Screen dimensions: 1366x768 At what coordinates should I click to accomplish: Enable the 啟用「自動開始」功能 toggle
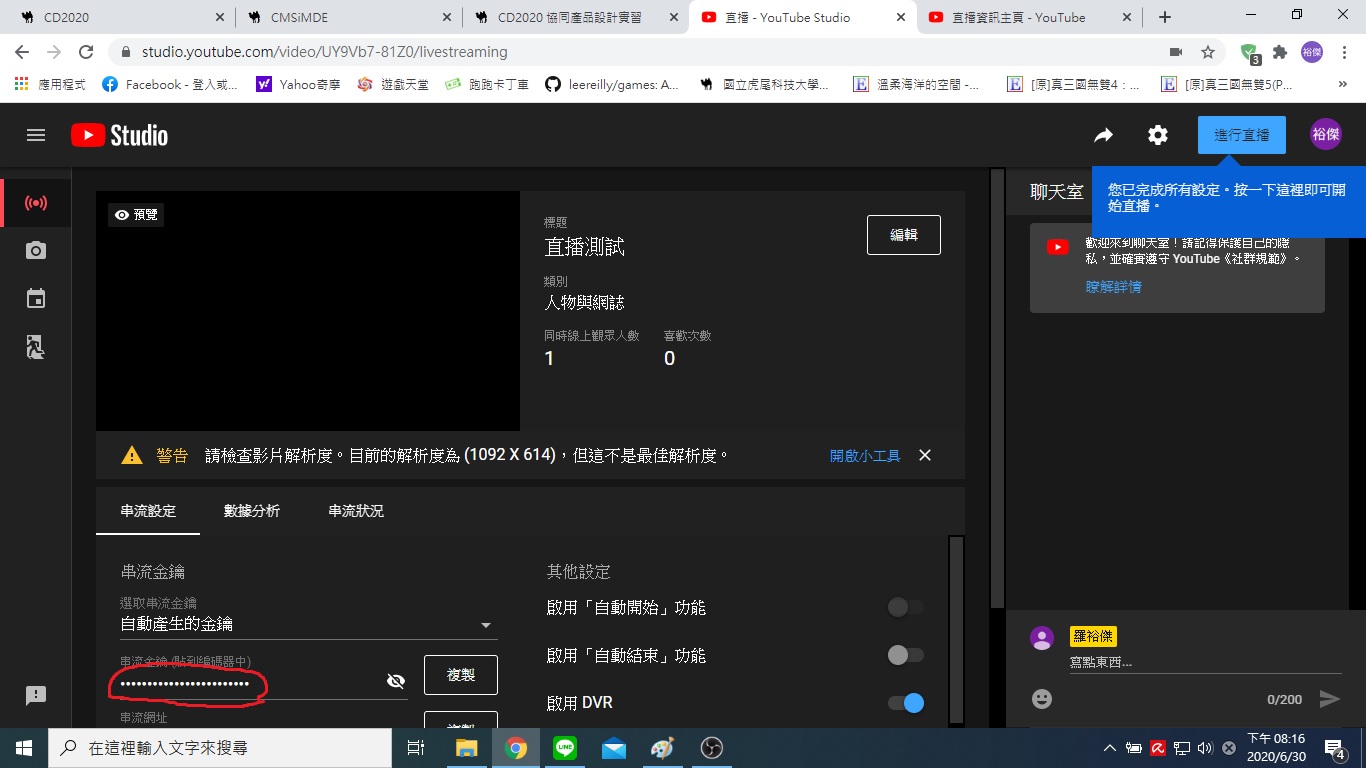(x=905, y=607)
